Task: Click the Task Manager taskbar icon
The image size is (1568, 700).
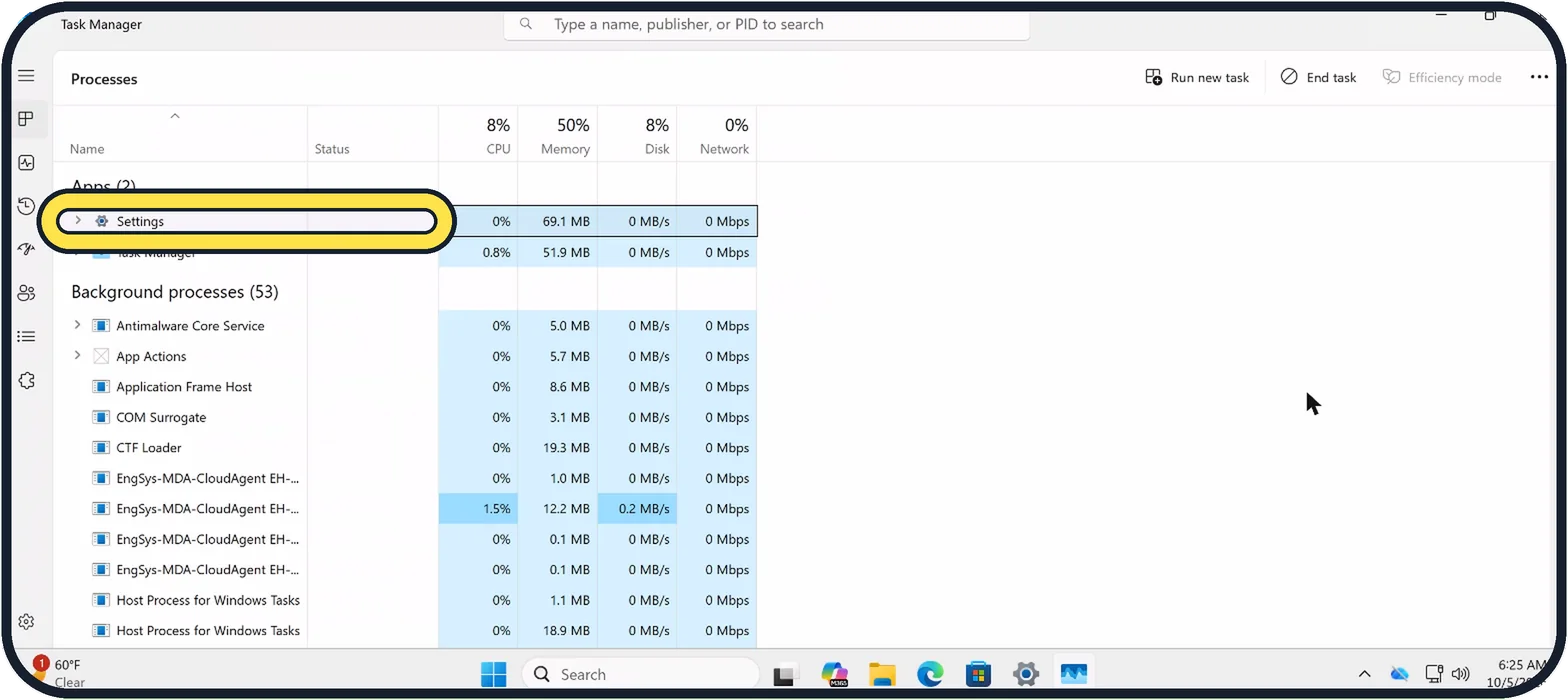Action: pyautogui.click(x=1073, y=674)
